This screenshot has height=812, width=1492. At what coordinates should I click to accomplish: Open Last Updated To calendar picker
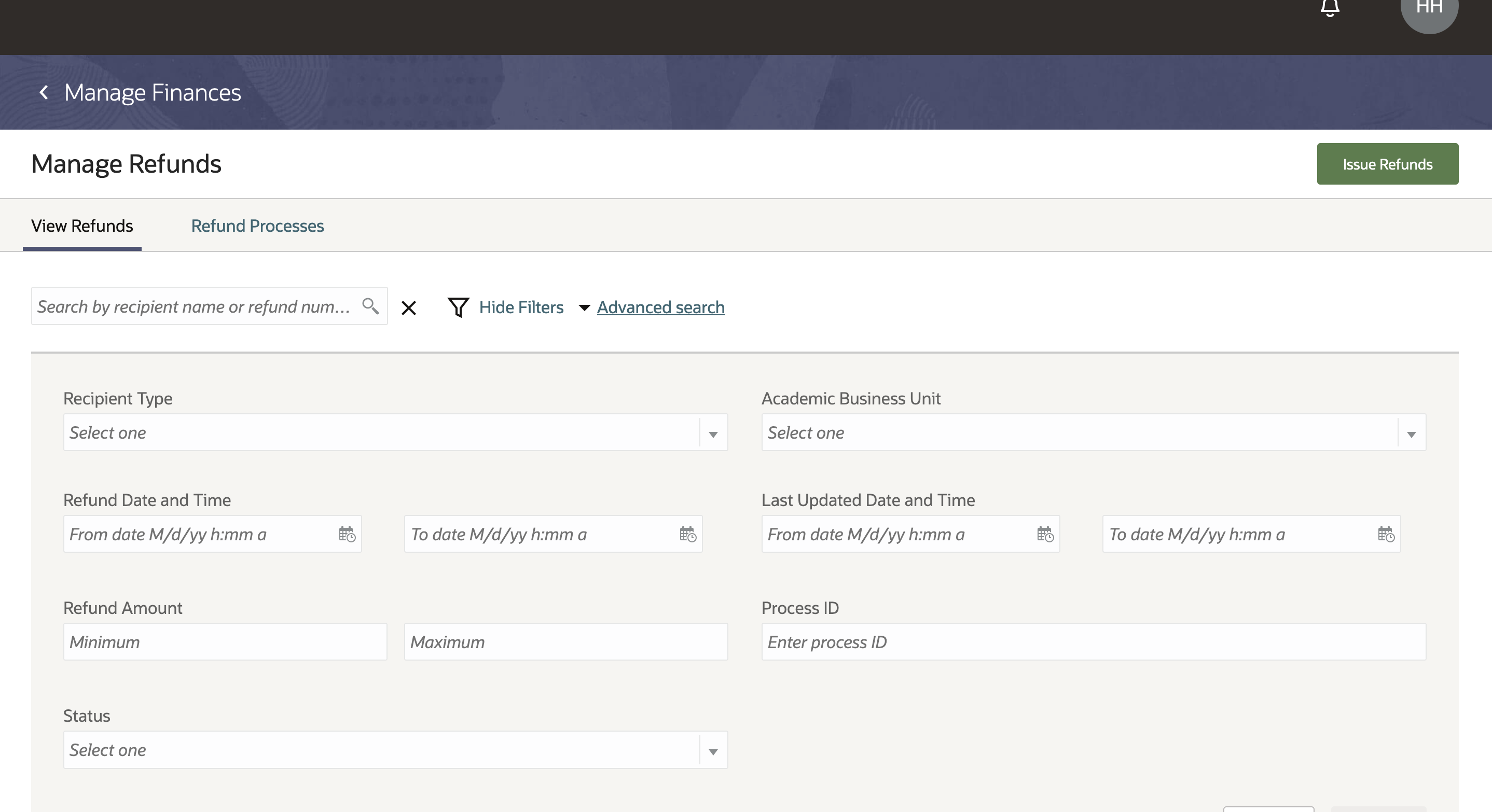tap(1386, 534)
